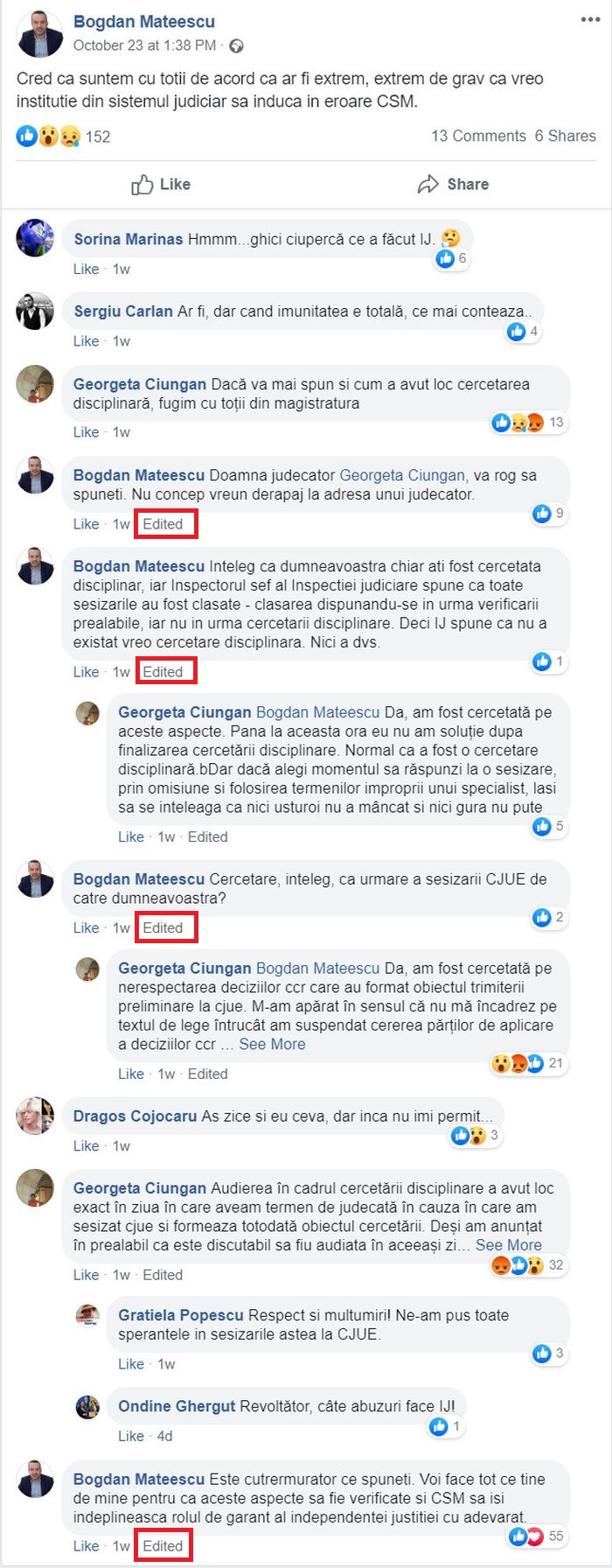Open the October 23 post timestamp

point(144,45)
